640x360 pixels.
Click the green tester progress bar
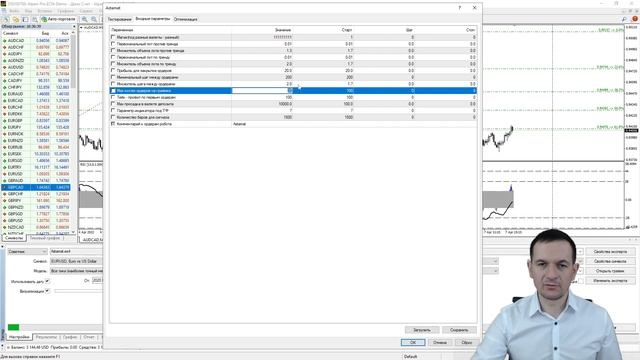click(13, 327)
